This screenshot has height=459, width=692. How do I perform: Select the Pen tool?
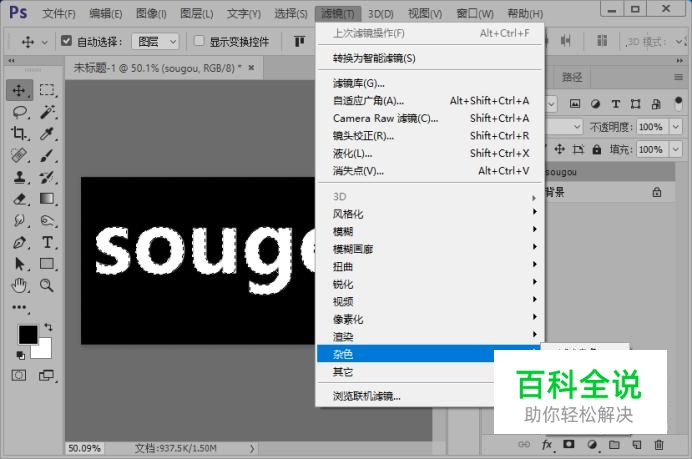[19, 242]
